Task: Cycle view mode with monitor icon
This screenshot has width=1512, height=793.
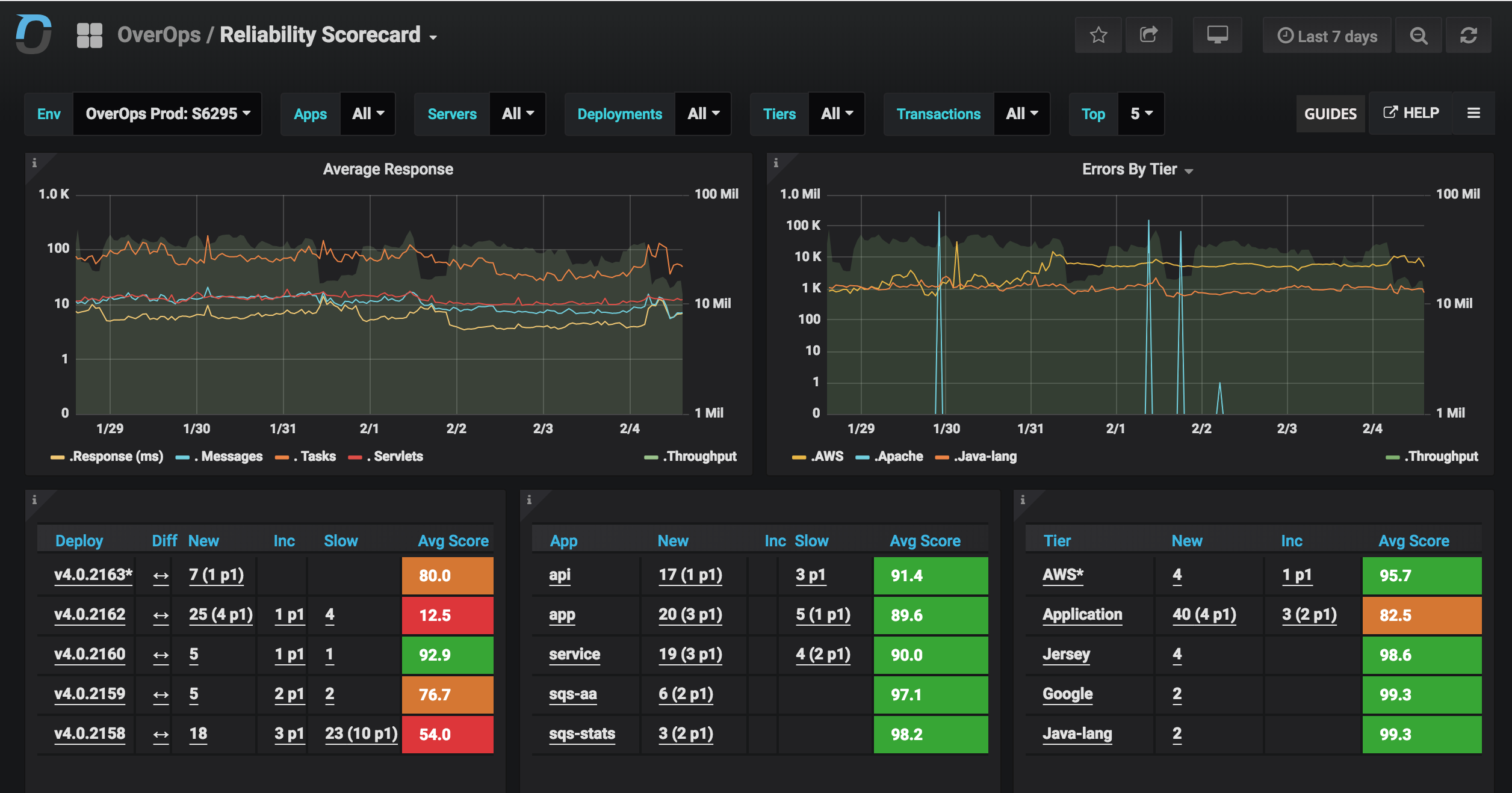Action: pyautogui.click(x=1217, y=35)
